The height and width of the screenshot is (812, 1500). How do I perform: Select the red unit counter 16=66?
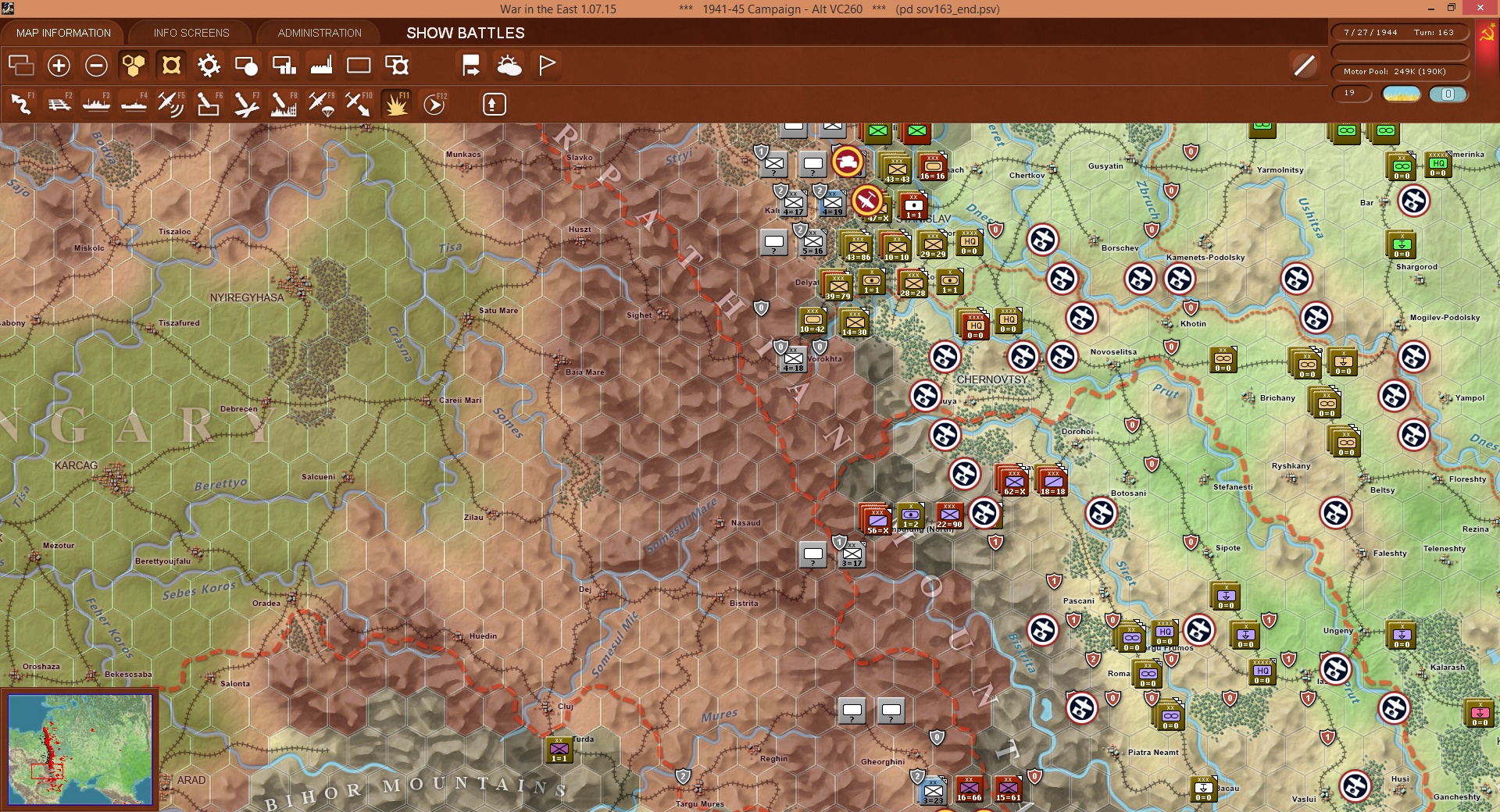click(x=969, y=789)
